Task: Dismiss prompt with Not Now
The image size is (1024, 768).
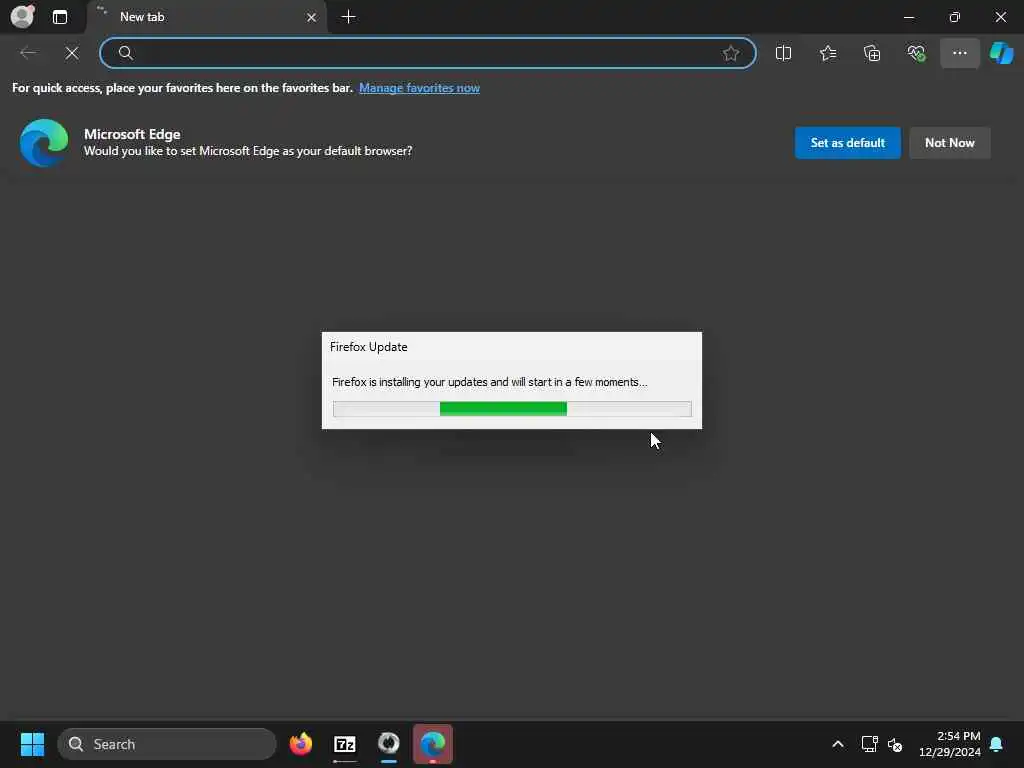Action: tap(950, 142)
